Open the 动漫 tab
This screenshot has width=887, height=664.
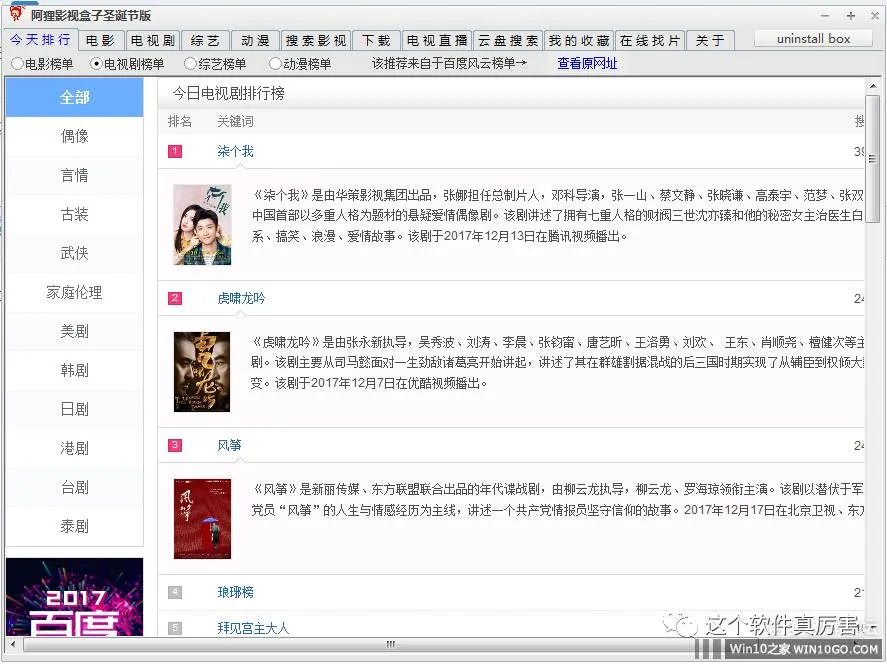tap(255, 41)
